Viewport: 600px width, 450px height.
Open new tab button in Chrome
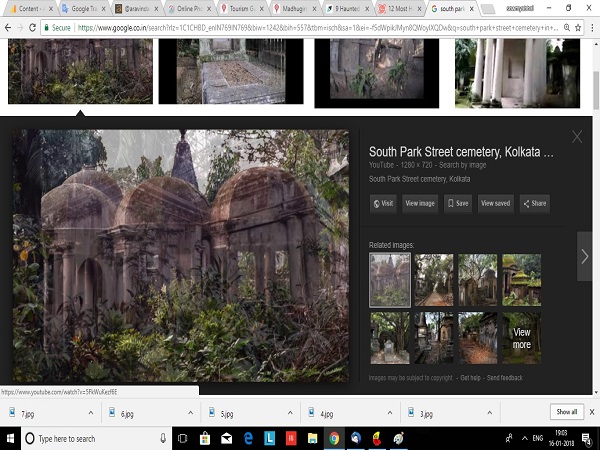click(x=488, y=9)
